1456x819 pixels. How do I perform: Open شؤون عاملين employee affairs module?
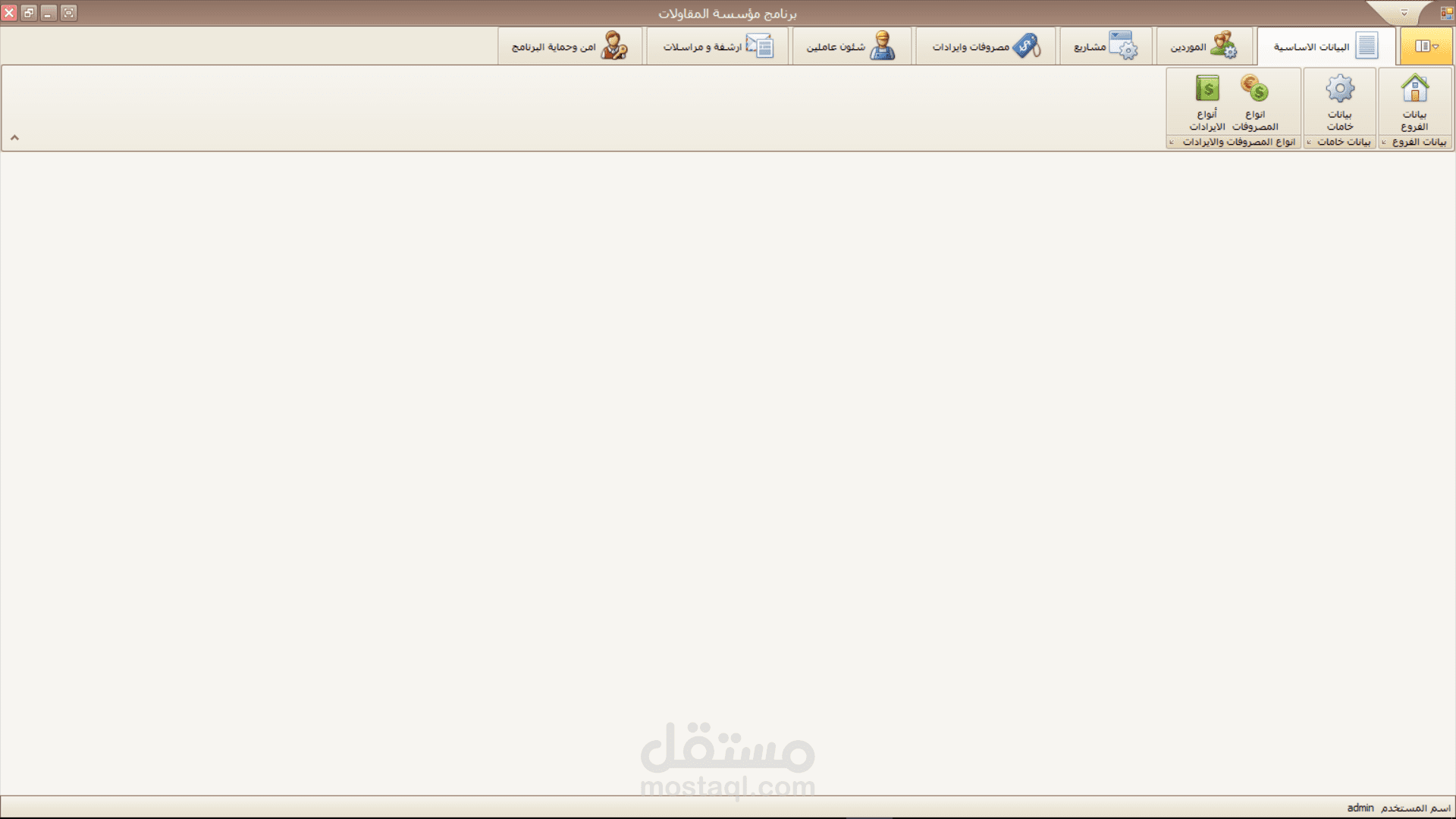tap(852, 46)
